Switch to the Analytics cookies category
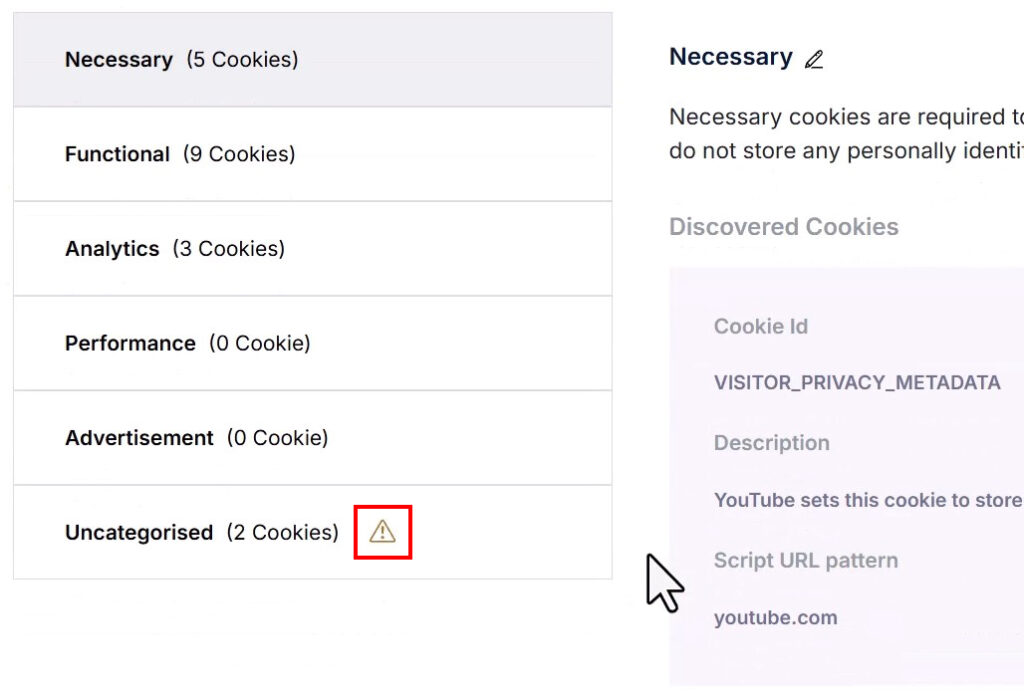Viewport: 1024px width, 700px height. coord(312,249)
